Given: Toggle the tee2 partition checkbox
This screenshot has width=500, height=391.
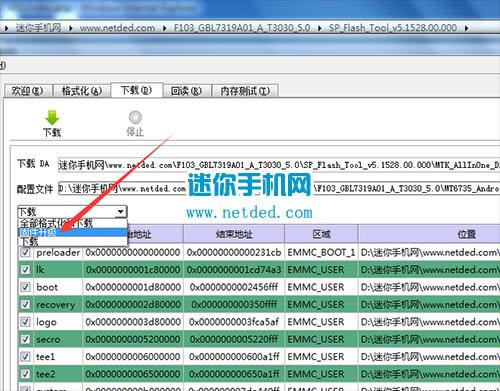Looking at the screenshot, I should (x=25, y=374).
